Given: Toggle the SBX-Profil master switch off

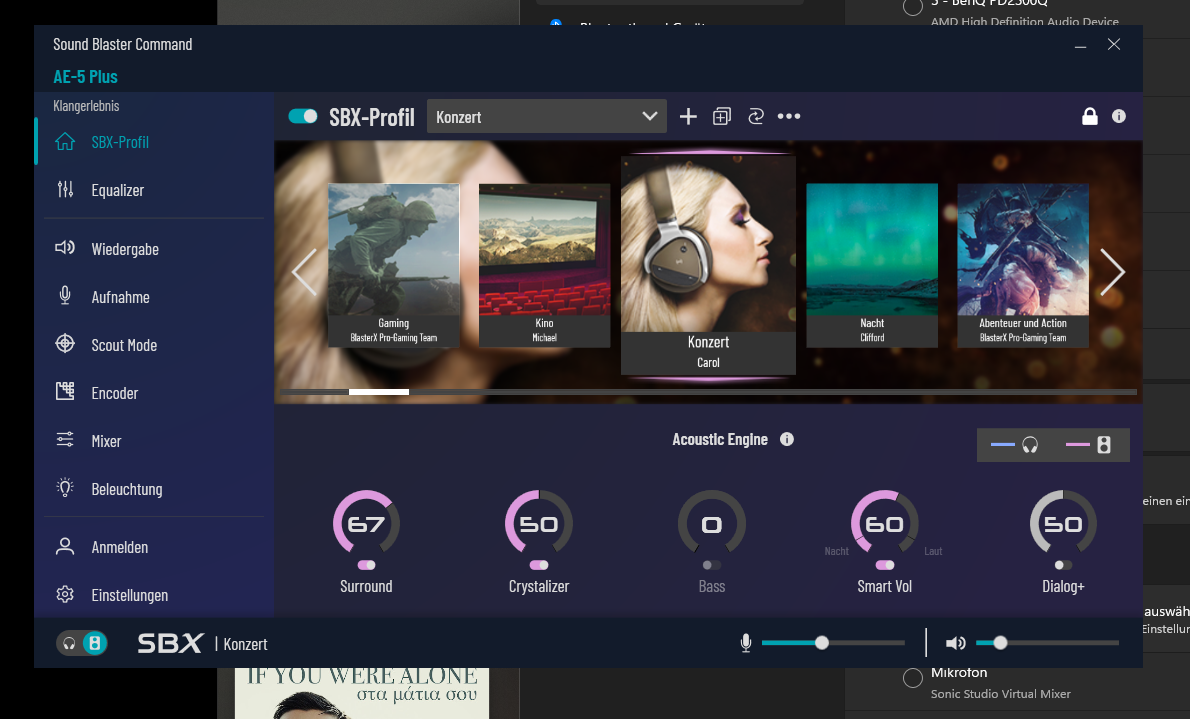Looking at the screenshot, I should (x=303, y=116).
